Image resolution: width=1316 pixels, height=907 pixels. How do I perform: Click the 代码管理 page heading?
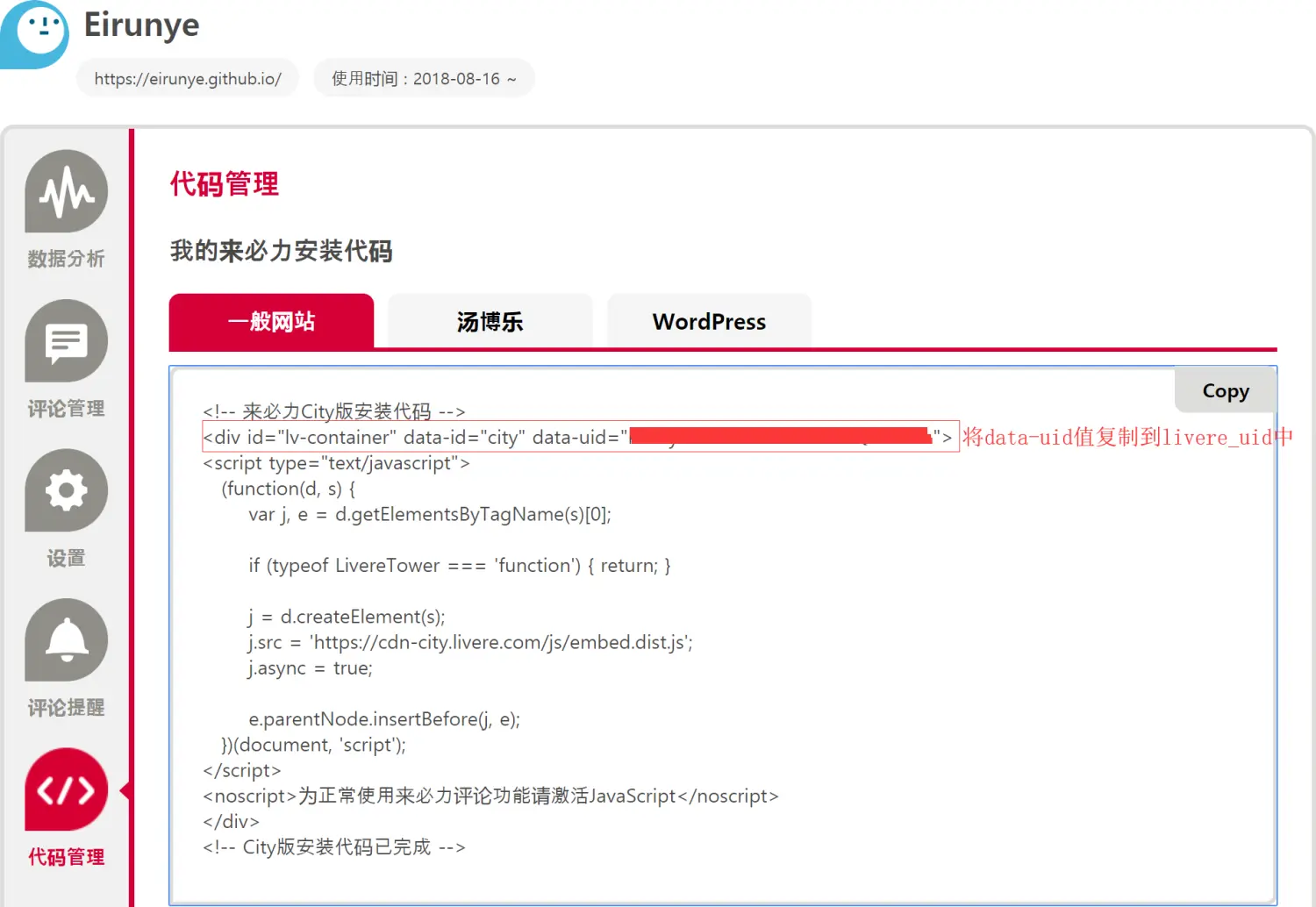[x=225, y=184]
